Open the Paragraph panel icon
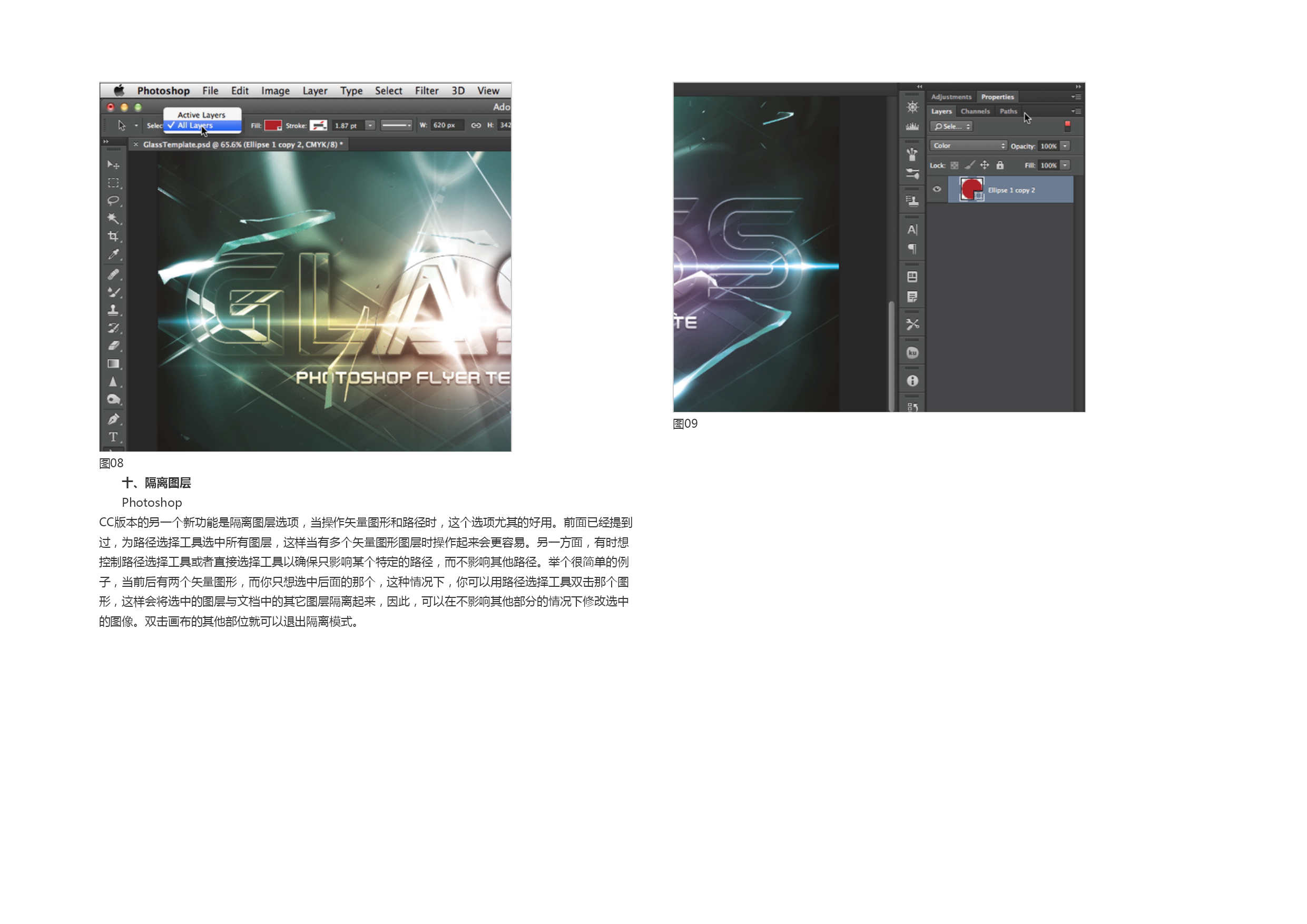The width and height of the screenshot is (1307, 924). [912, 249]
